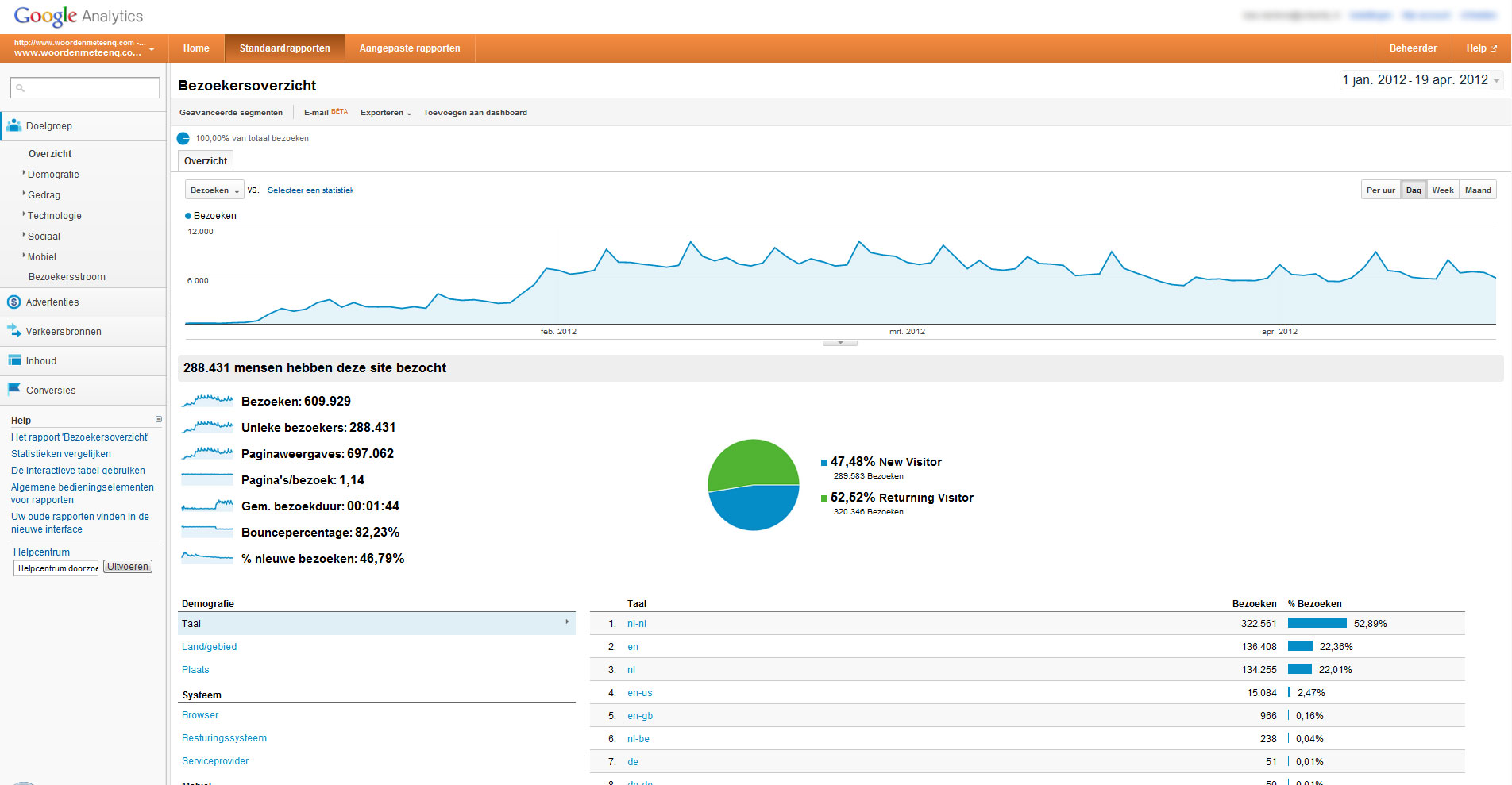Screen dimensions: 1512x785
Task: Switch graph to Week view
Action: pyautogui.click(x=1443, y=190)
